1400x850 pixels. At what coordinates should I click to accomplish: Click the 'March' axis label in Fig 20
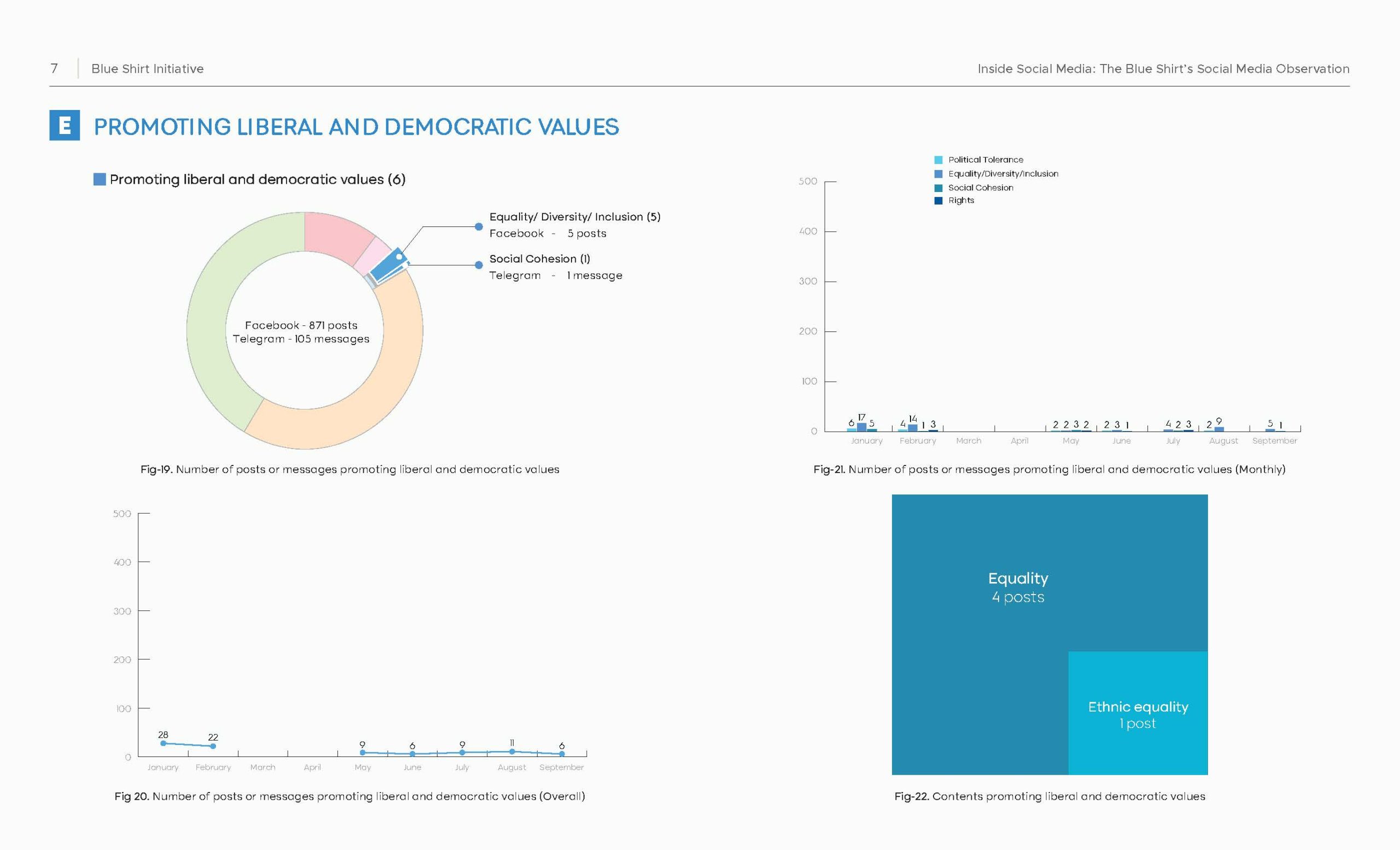click(x=262, y=767)
